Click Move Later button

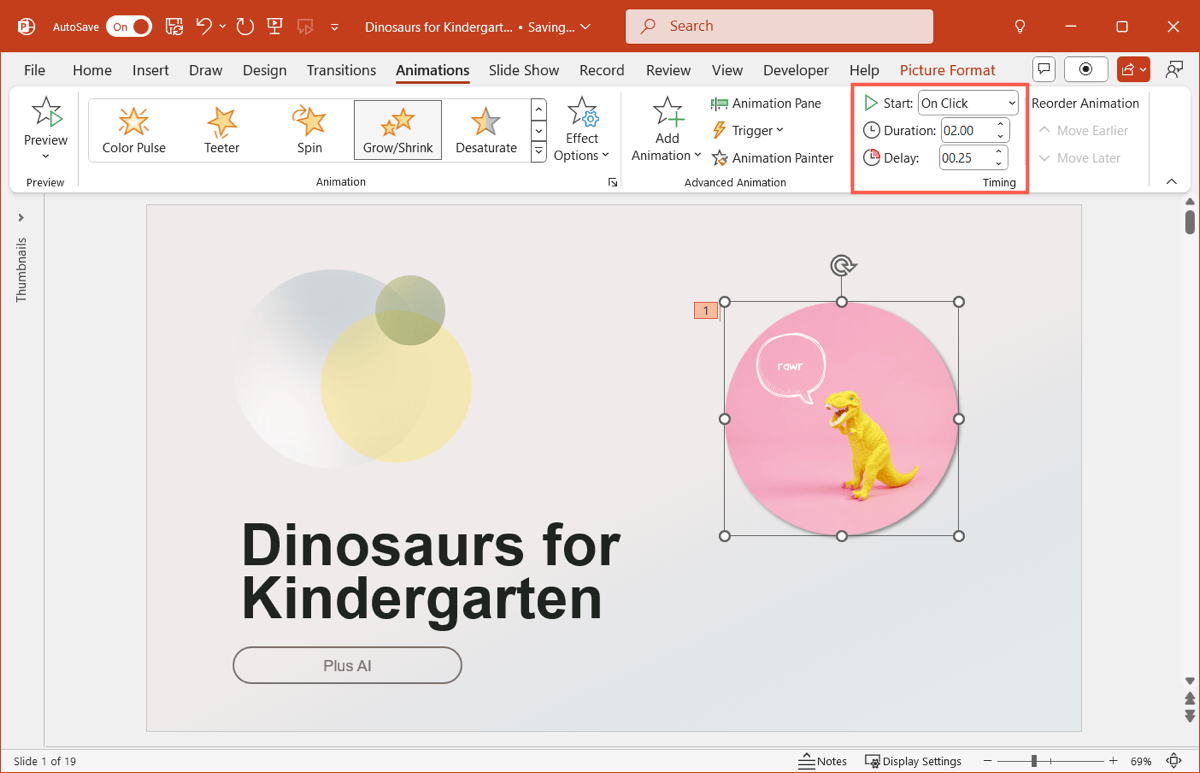pyautogui.click(x=1079, y=158)
